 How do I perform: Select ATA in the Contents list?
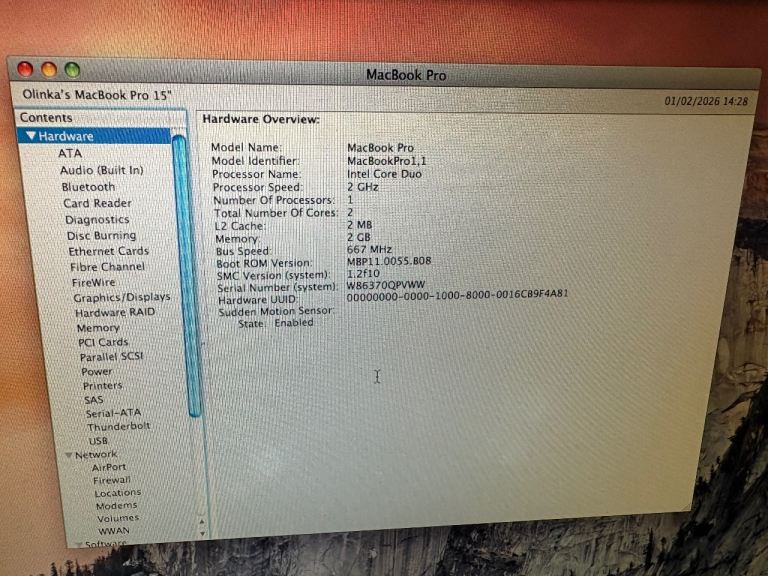pyautogui.click(x=70, y=154)
